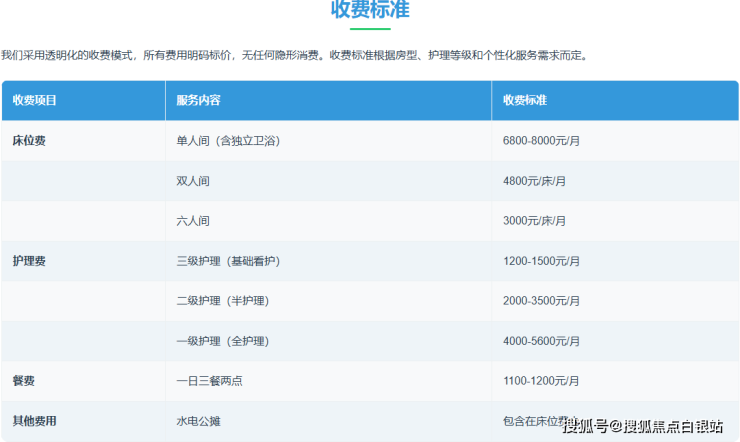The width and height of the screenshot is (740, 442).
Task: Click the 水电公摊 service cell
Action: coord(198,421)
